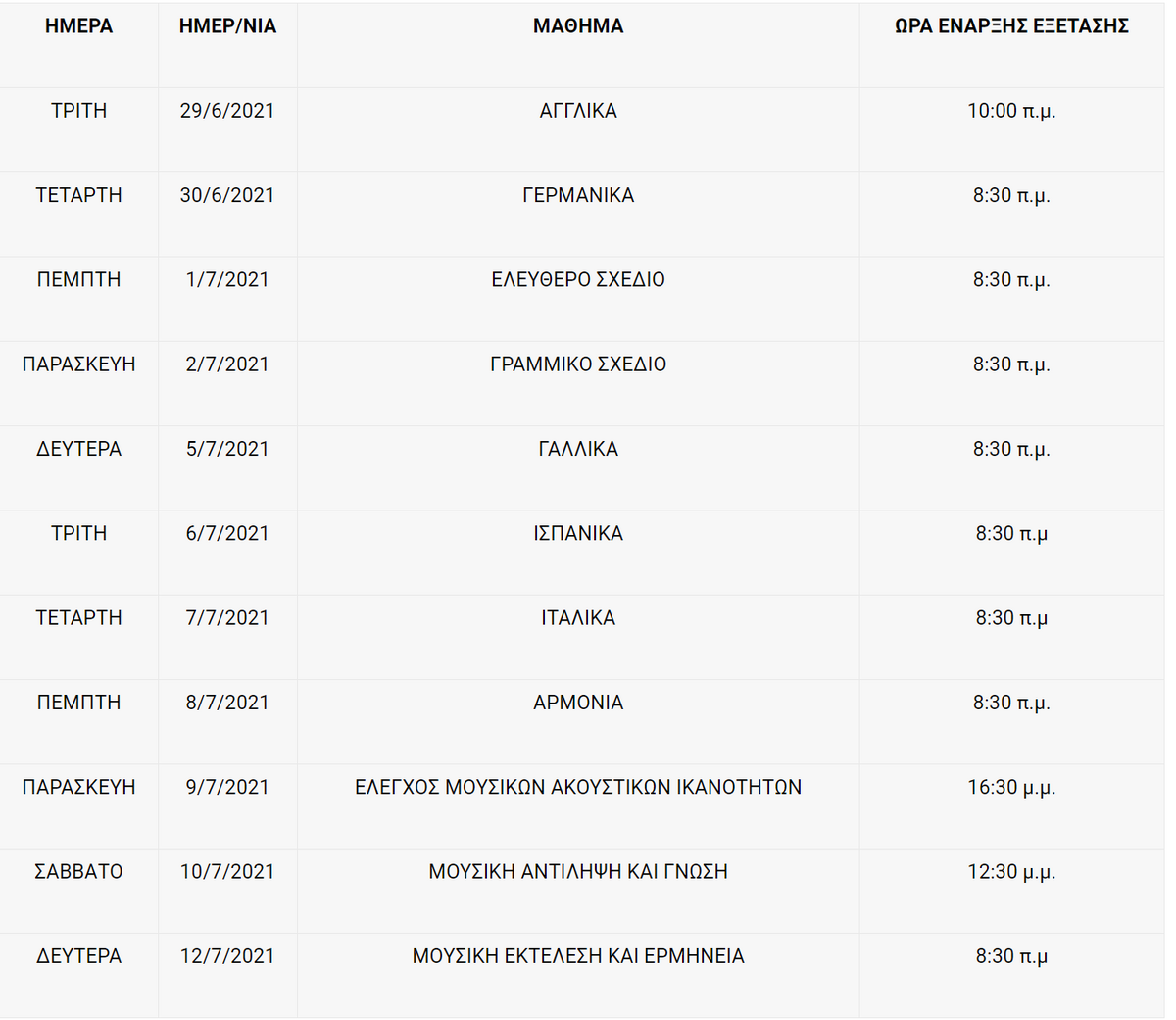
Task: Click the date 29/6/2021
Action: click(227, 111)
